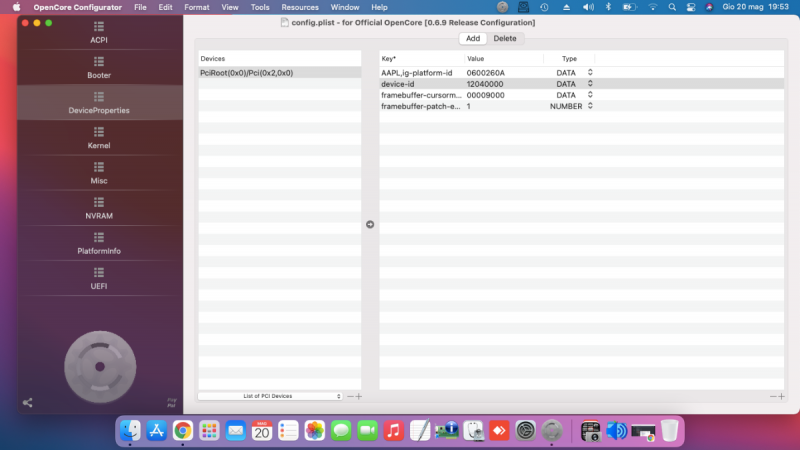Viewport: 800px width, 450px height.
Task: Open the Resources menu
Action: click(300, 7)
